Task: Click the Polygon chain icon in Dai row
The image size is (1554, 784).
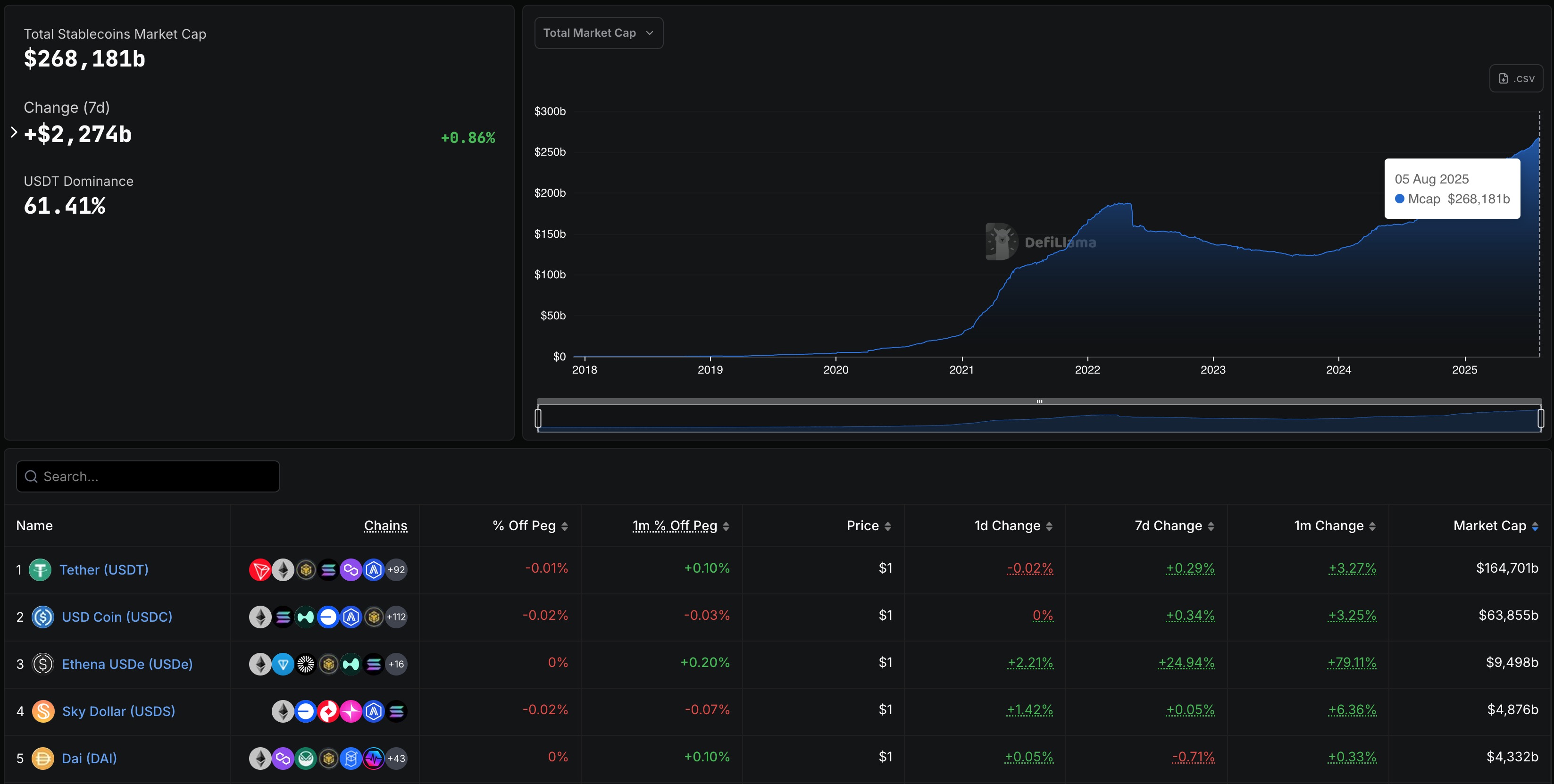Action: [x=283, y=758]
